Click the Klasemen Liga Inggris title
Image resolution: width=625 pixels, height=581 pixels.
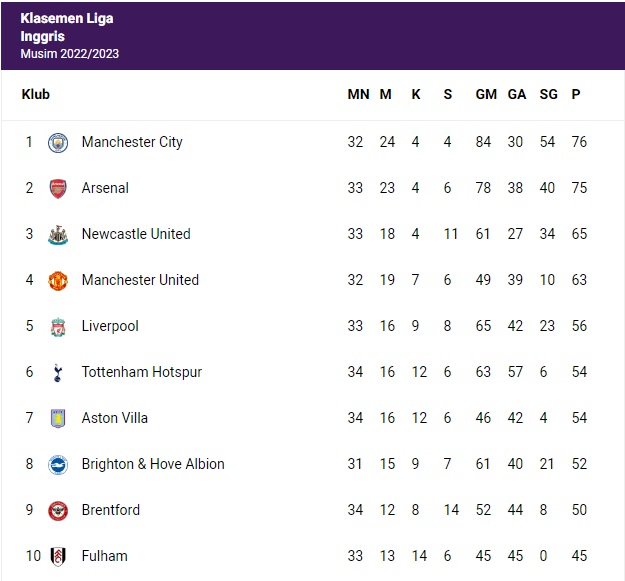[x=66, y=27]
